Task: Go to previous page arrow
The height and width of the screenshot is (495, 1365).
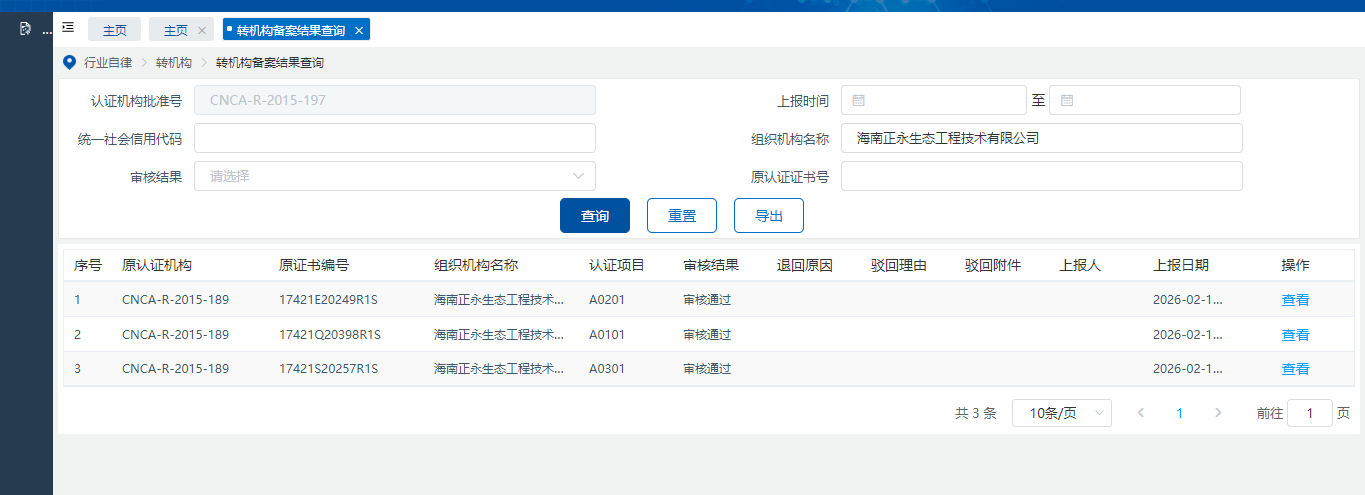Action: (1141, 413)
